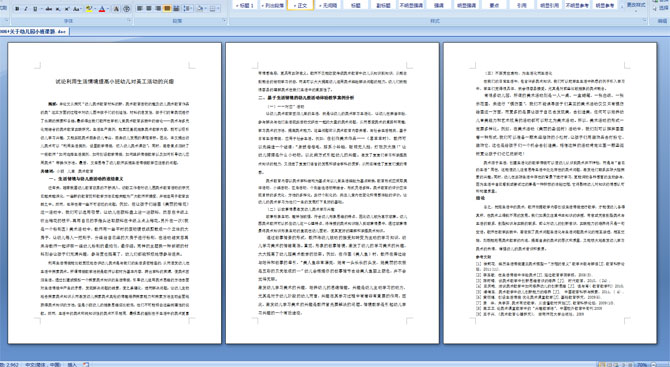This screenshot has width=670, height=367.
Task: Open the line spacing dropdown
Action: pos(188,9)
